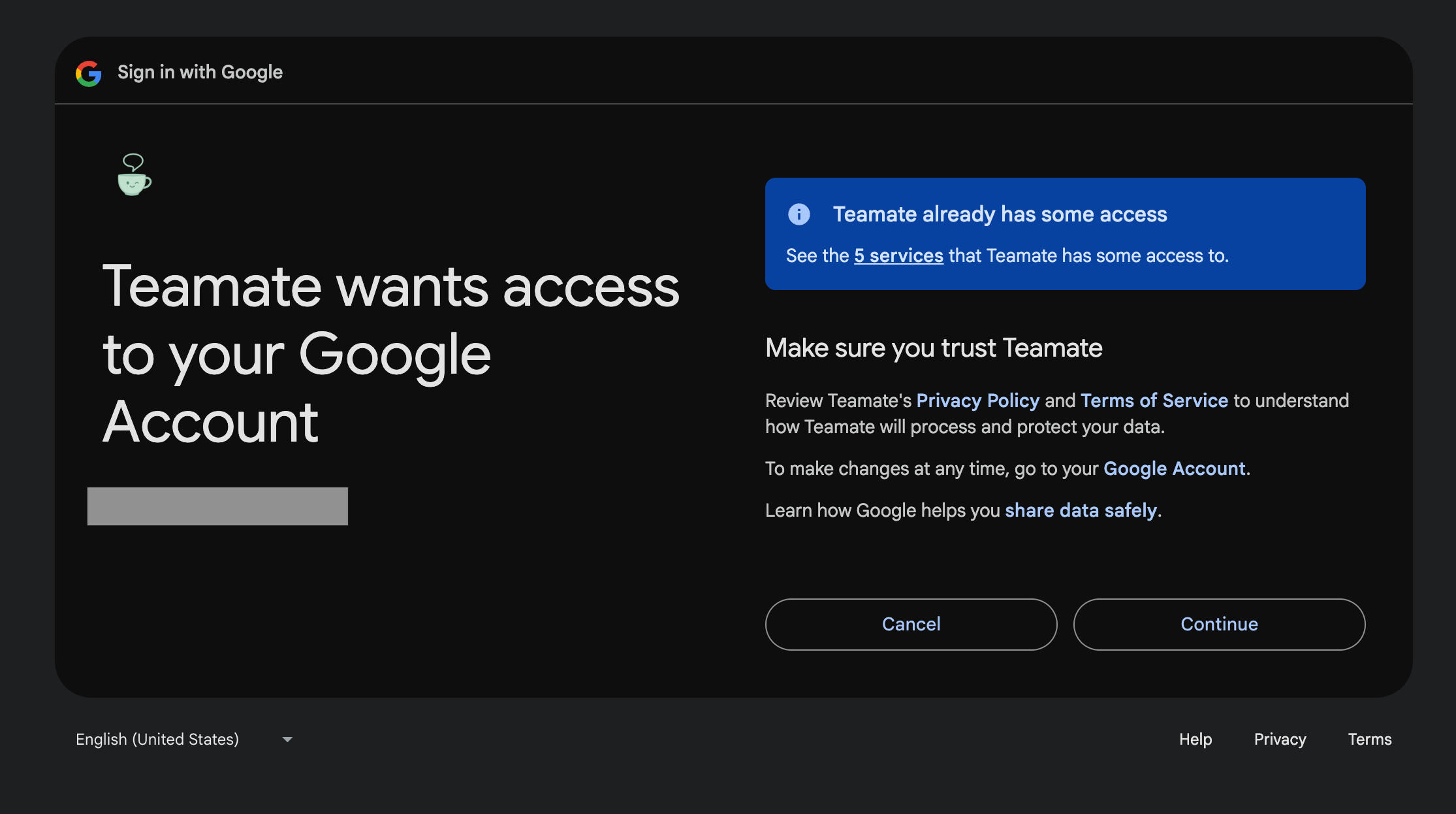
Task: Click Cancel to deny Teamate access
Action: (911, 624)
